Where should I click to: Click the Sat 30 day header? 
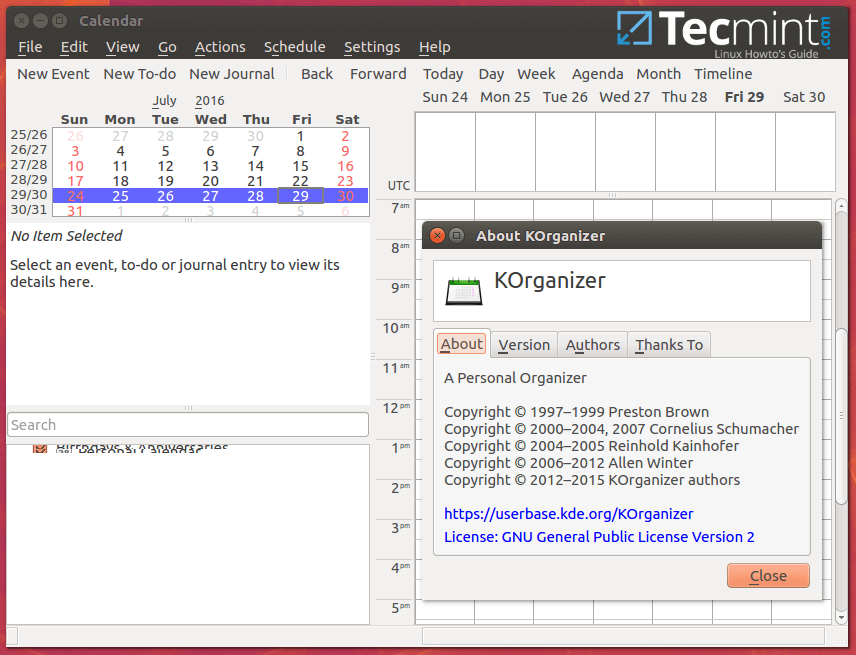pos(804,97)
